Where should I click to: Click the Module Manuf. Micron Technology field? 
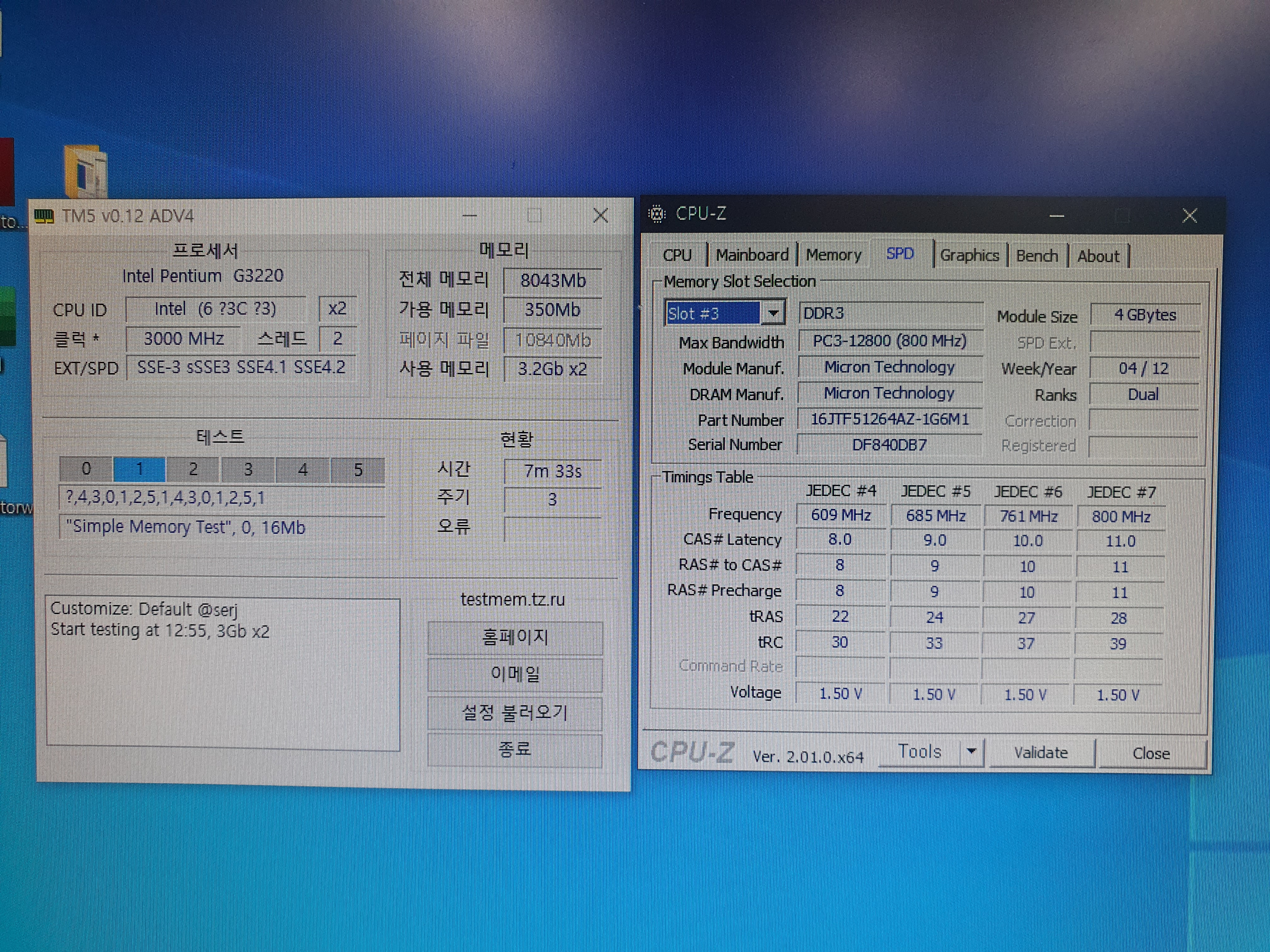point(890,367)
